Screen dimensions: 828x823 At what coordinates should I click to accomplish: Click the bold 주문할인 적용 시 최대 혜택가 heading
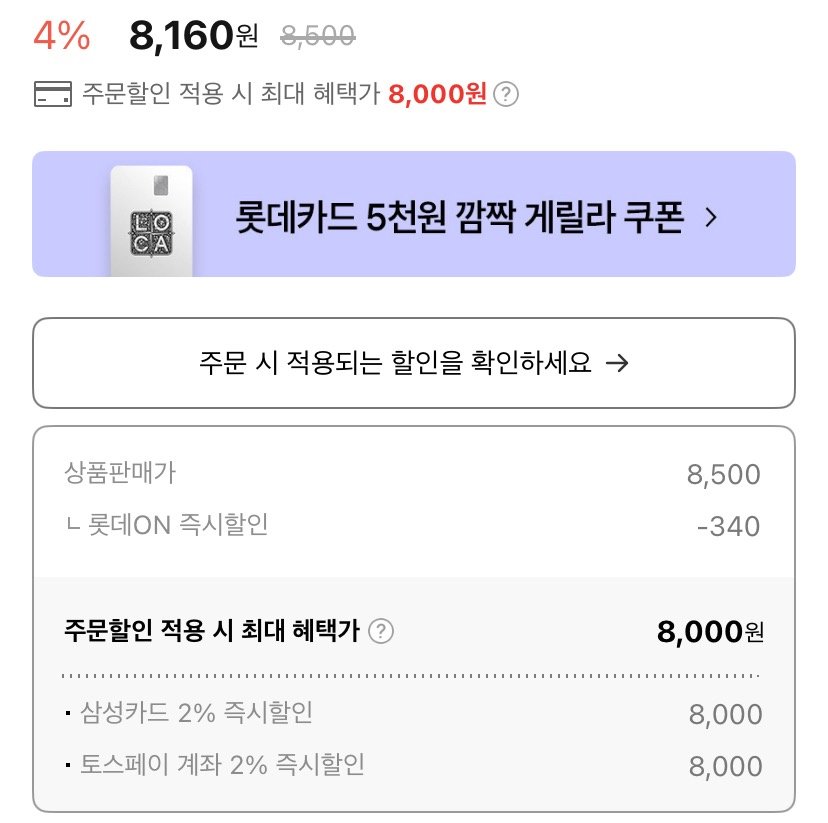(211, 632)
